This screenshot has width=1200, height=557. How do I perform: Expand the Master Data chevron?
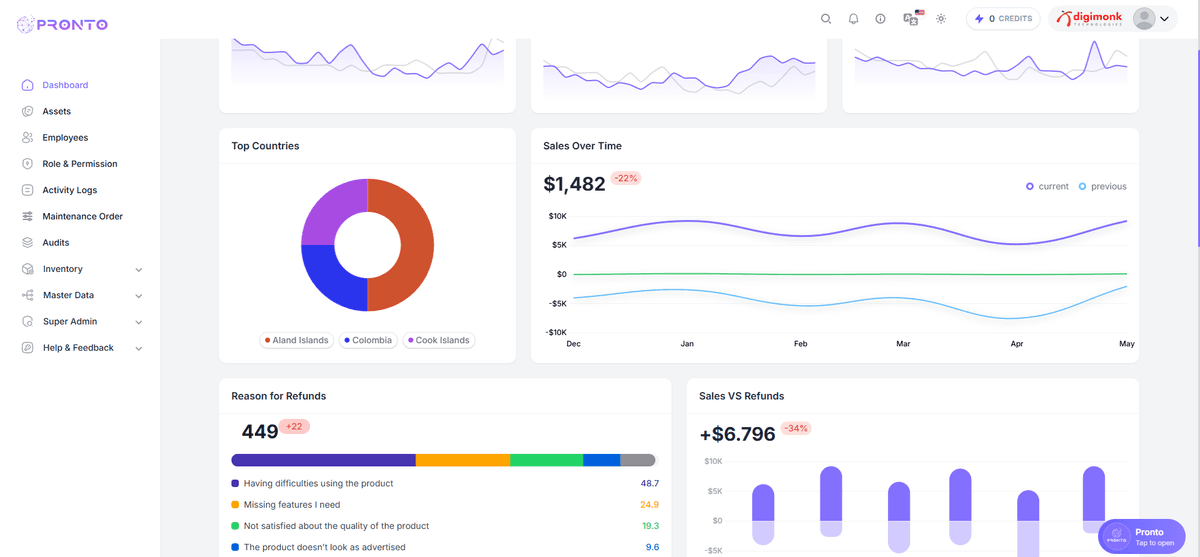click(139, 296)
